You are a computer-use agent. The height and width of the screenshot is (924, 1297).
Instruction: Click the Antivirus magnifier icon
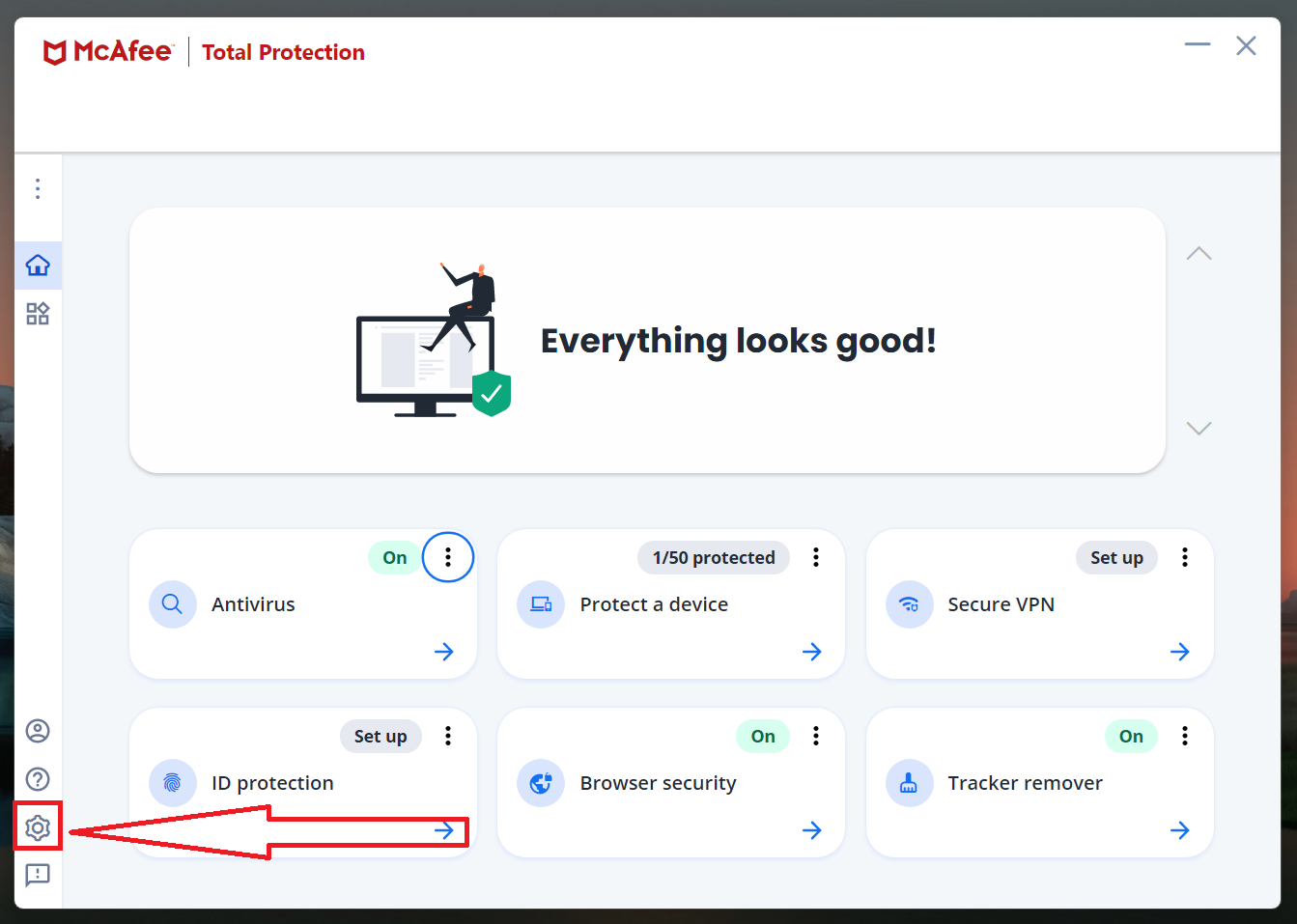tap(173, 604)
